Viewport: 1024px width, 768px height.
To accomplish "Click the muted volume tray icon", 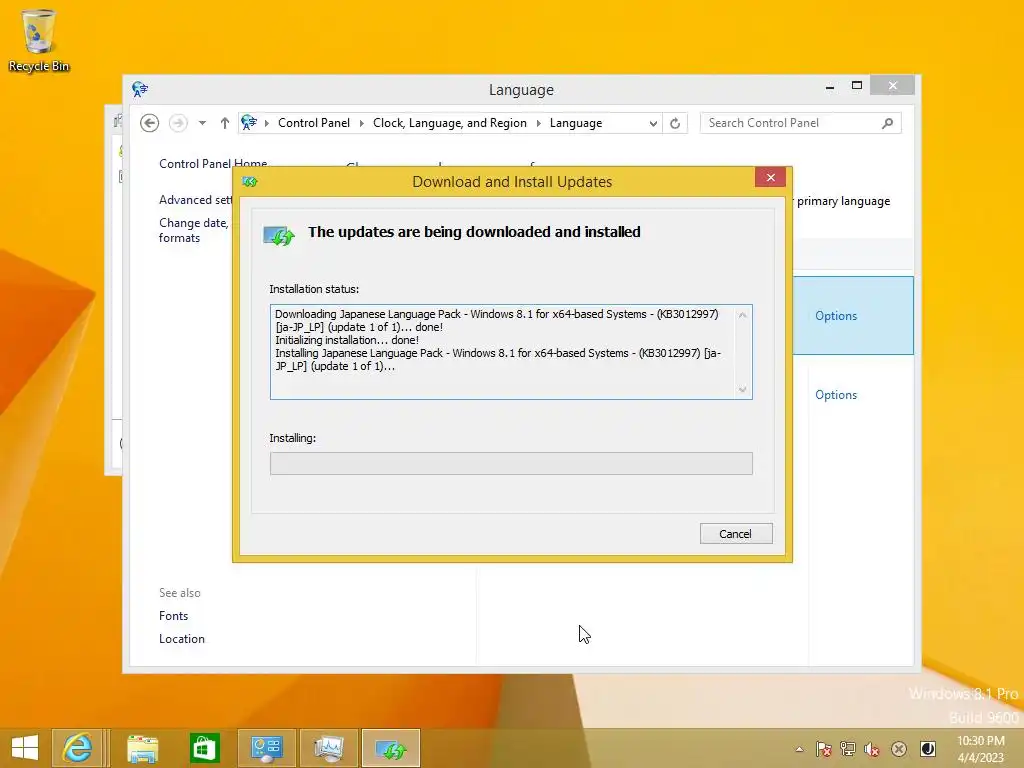I will tap(872, 749).
